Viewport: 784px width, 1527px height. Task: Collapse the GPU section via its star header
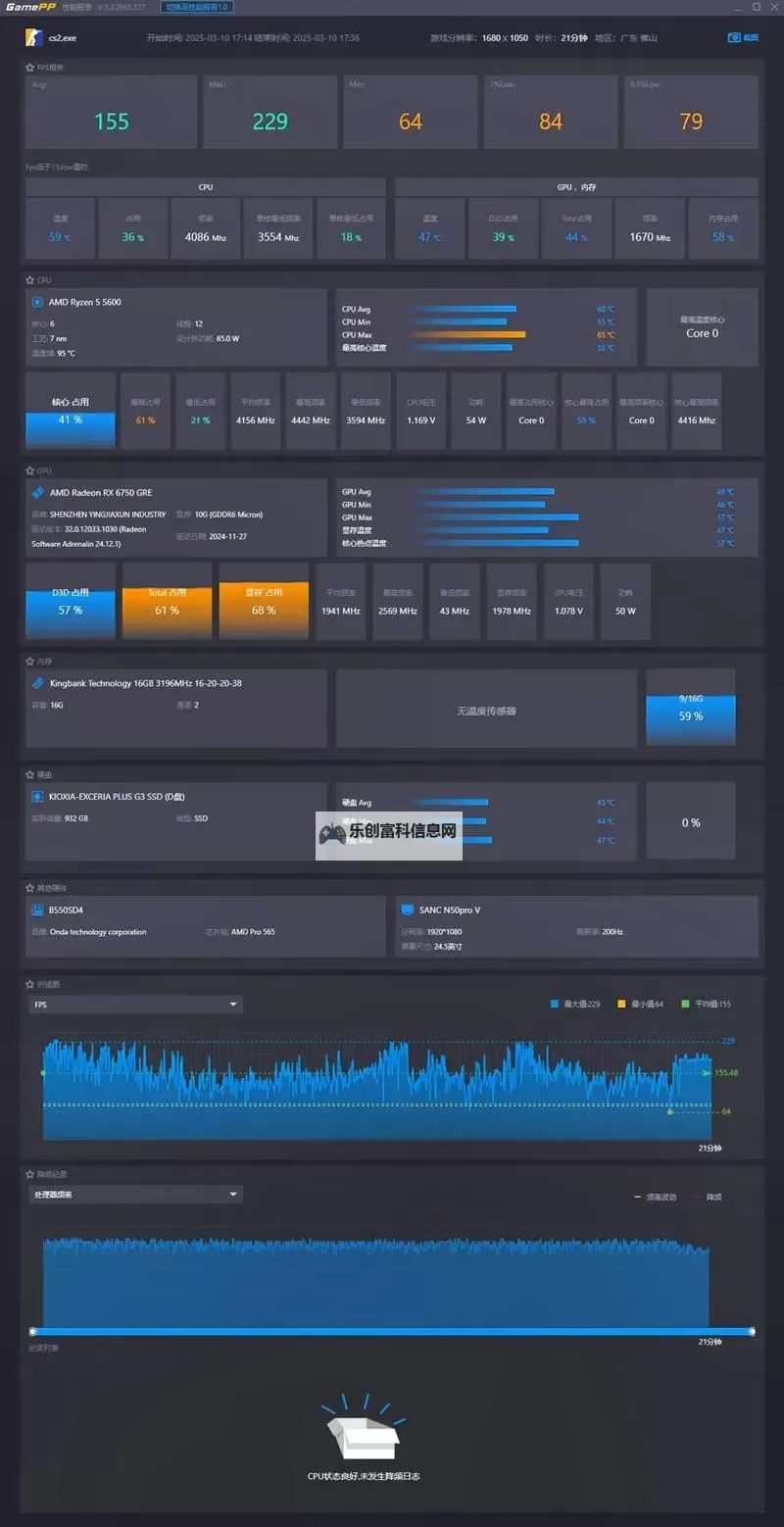(29, 470)
